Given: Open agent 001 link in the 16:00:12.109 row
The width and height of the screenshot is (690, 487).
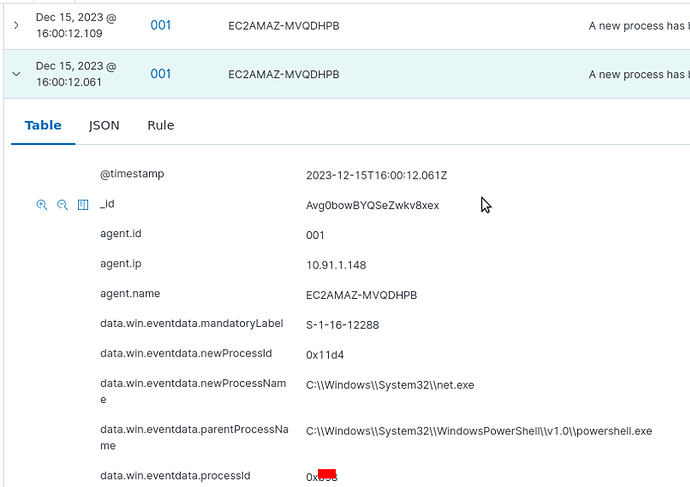Looking at the screenshot, I should tap(161, 24).
